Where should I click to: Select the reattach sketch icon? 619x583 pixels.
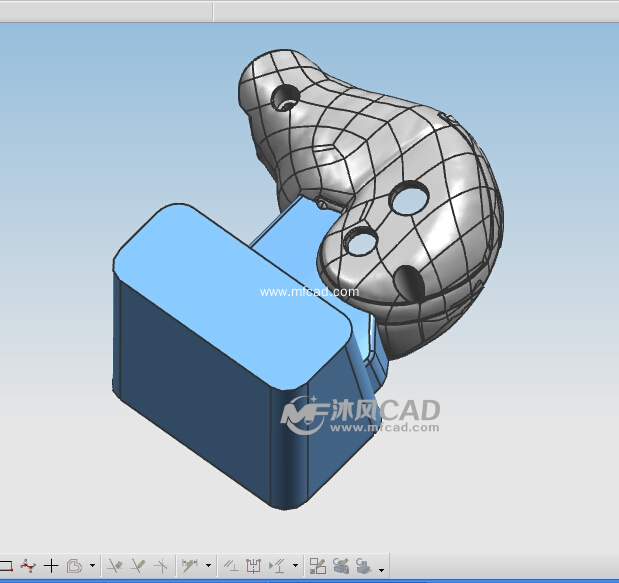[341, 566]
